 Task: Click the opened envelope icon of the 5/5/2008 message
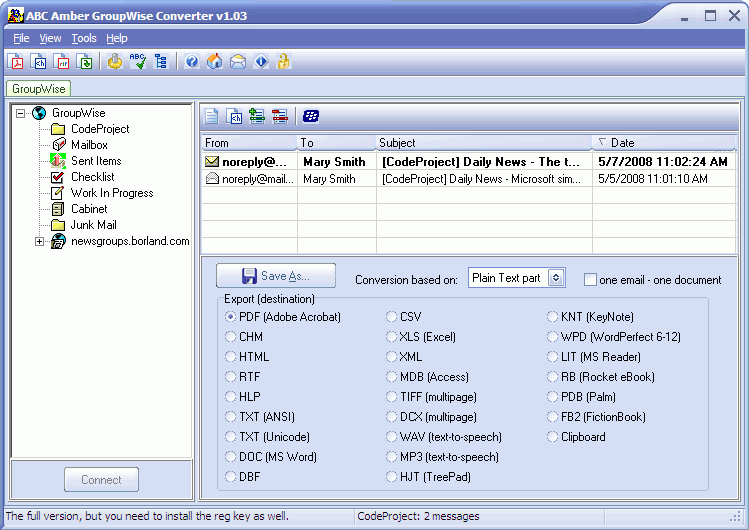pos(212,179)
